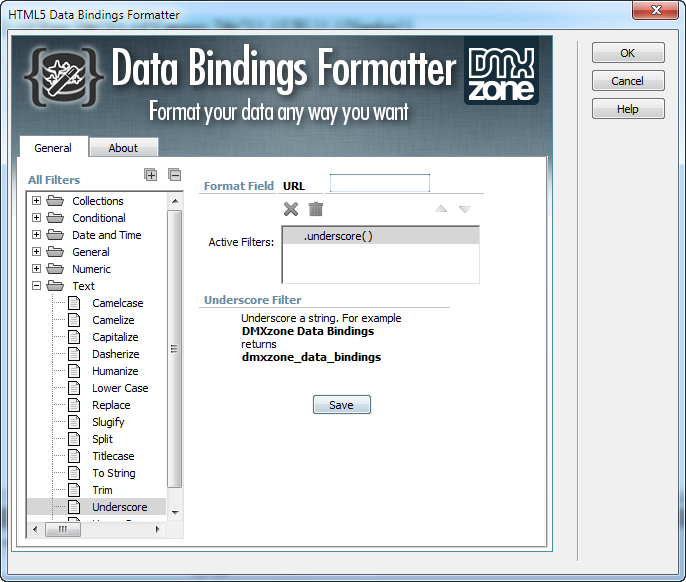Viewport: 686px width, 582px height.
Task: Collapse the Text tree node
Action: [37, 286]
